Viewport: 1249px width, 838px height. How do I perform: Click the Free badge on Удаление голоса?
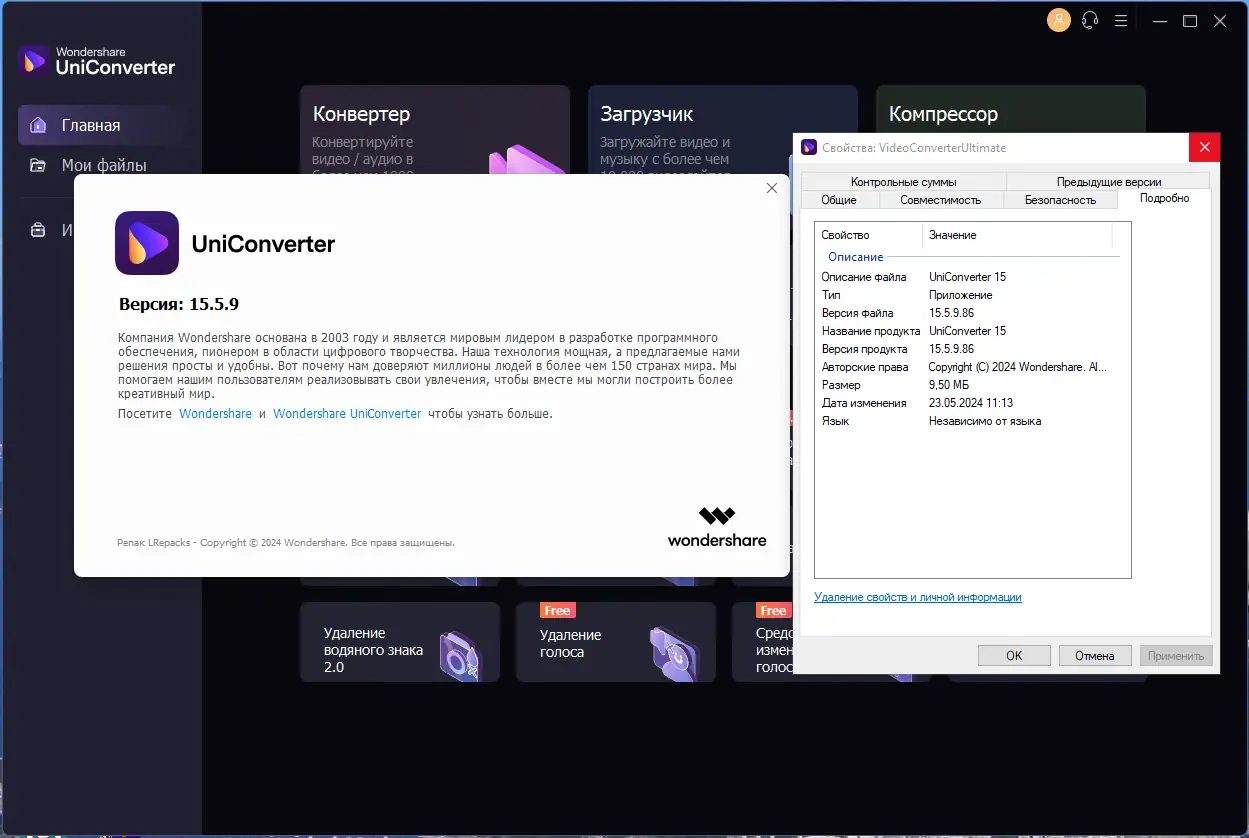(557, 610)
